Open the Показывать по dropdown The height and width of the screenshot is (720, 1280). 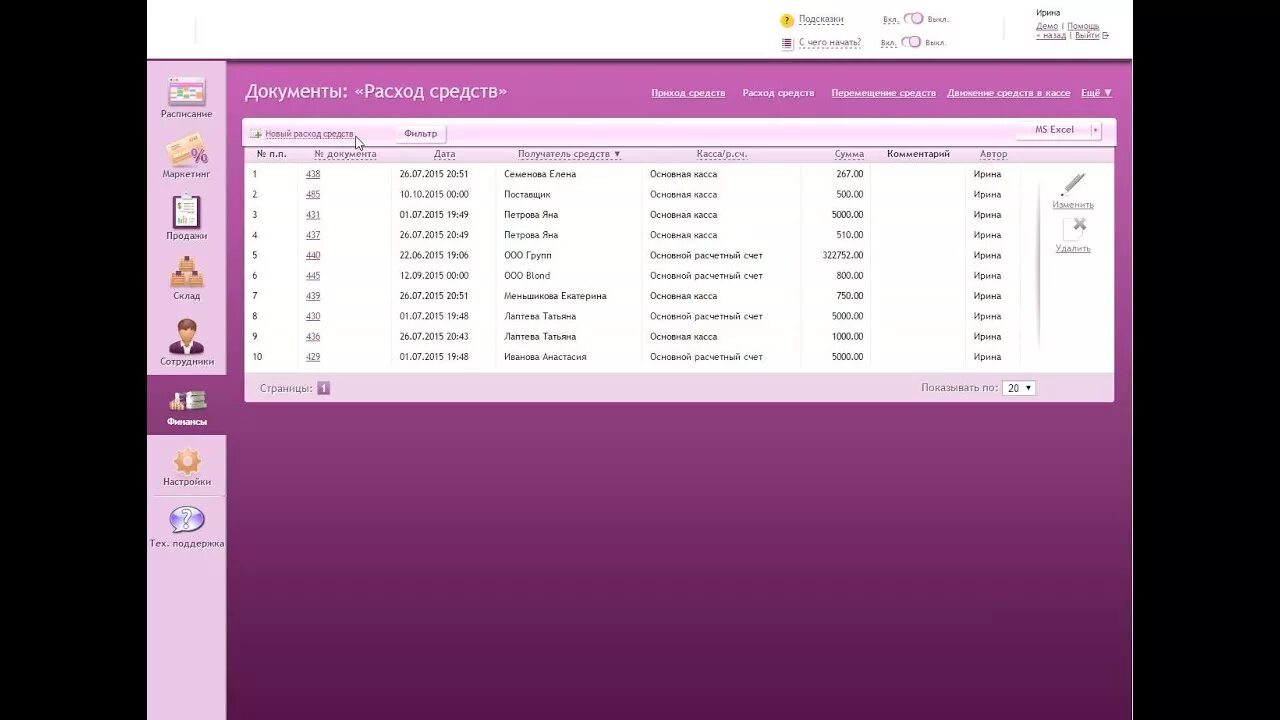pos(1018,388)
